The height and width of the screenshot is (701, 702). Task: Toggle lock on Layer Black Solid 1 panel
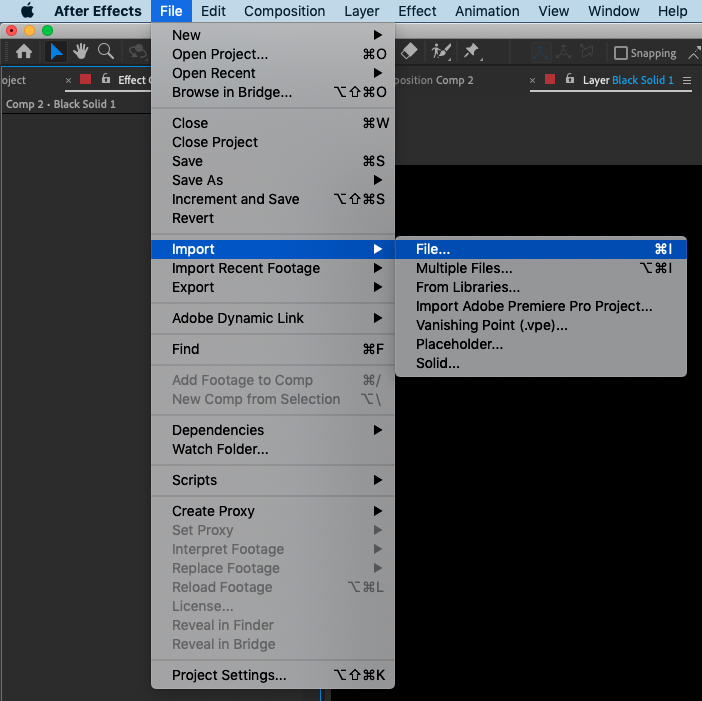click(x=569, y=79)
